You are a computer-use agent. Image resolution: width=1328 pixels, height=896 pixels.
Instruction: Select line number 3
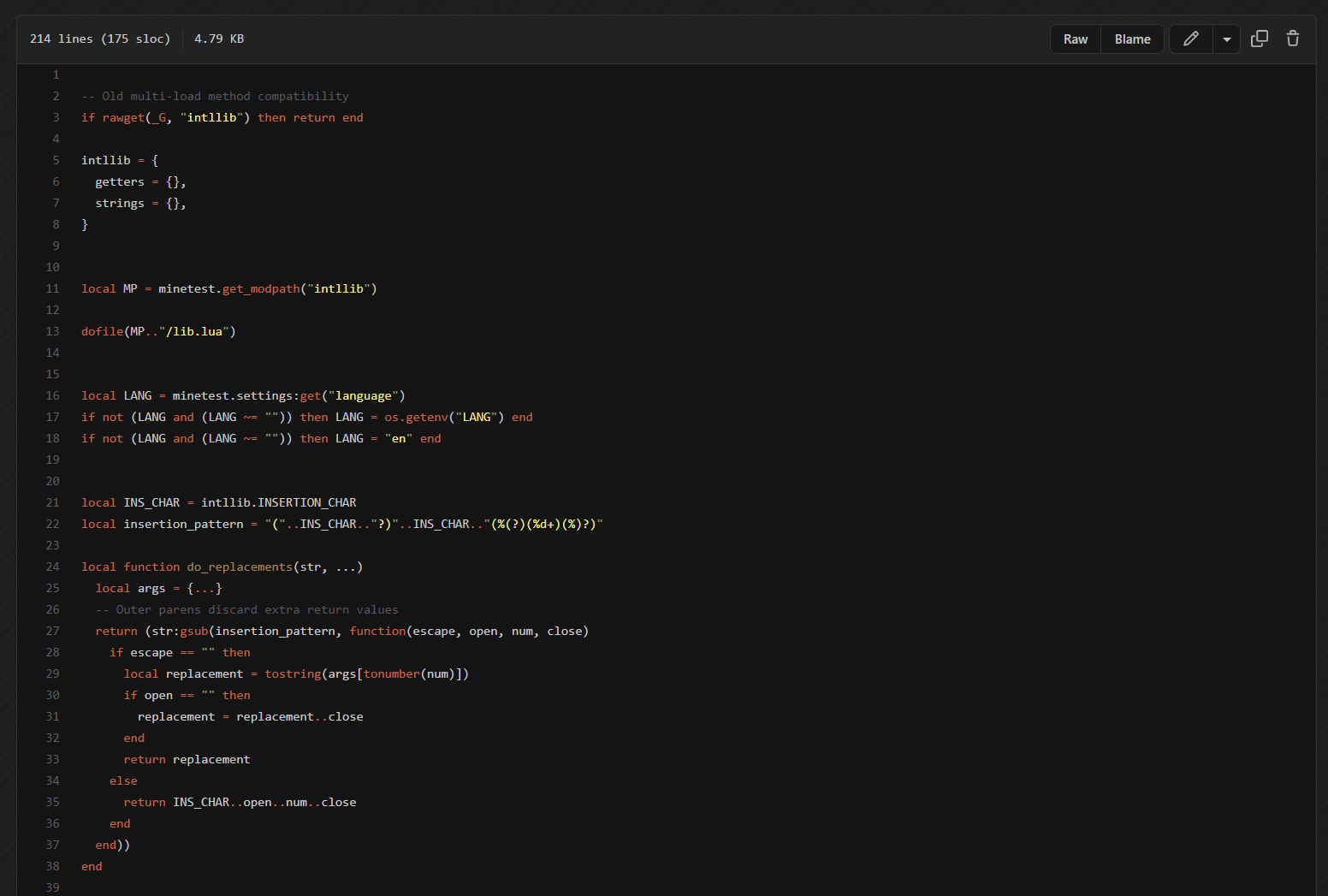(56, 117)
